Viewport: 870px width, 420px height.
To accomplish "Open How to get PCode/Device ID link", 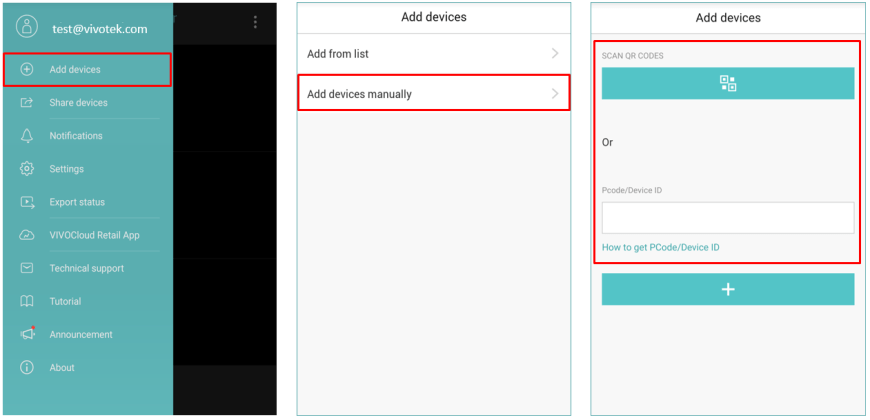I will coord(660,247).
